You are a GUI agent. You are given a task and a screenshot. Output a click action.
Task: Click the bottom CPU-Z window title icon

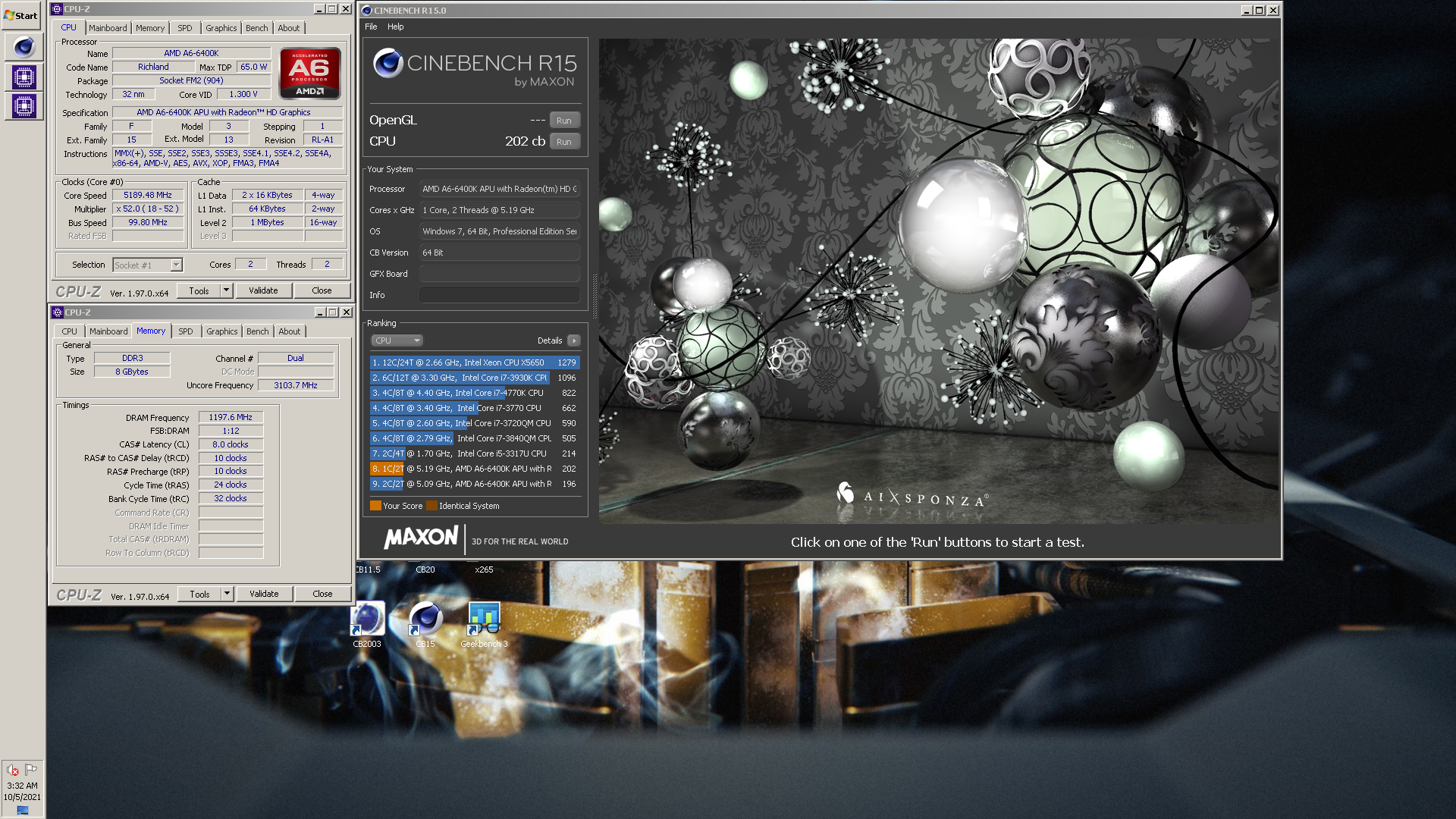click(x=57, y=312)
